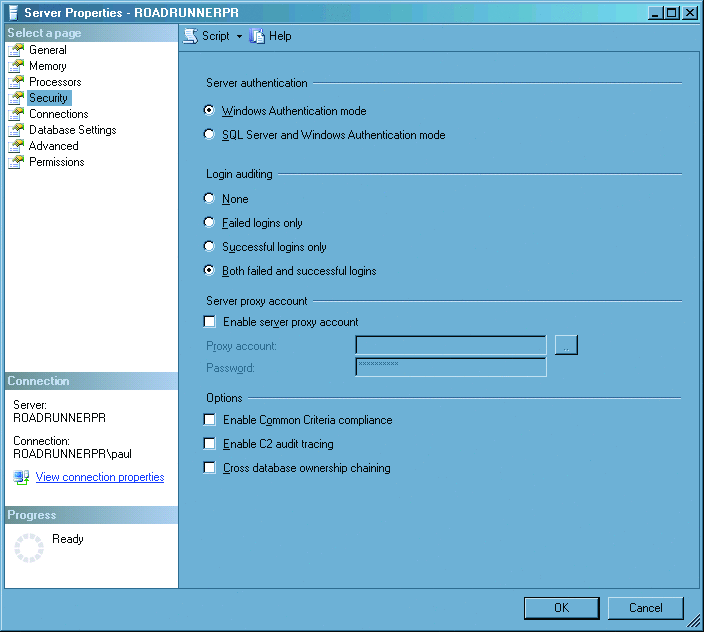The height and width of the screenshot is (632, 704).
Task: Maximize the Server Properties window
Action: click(672, 13)
